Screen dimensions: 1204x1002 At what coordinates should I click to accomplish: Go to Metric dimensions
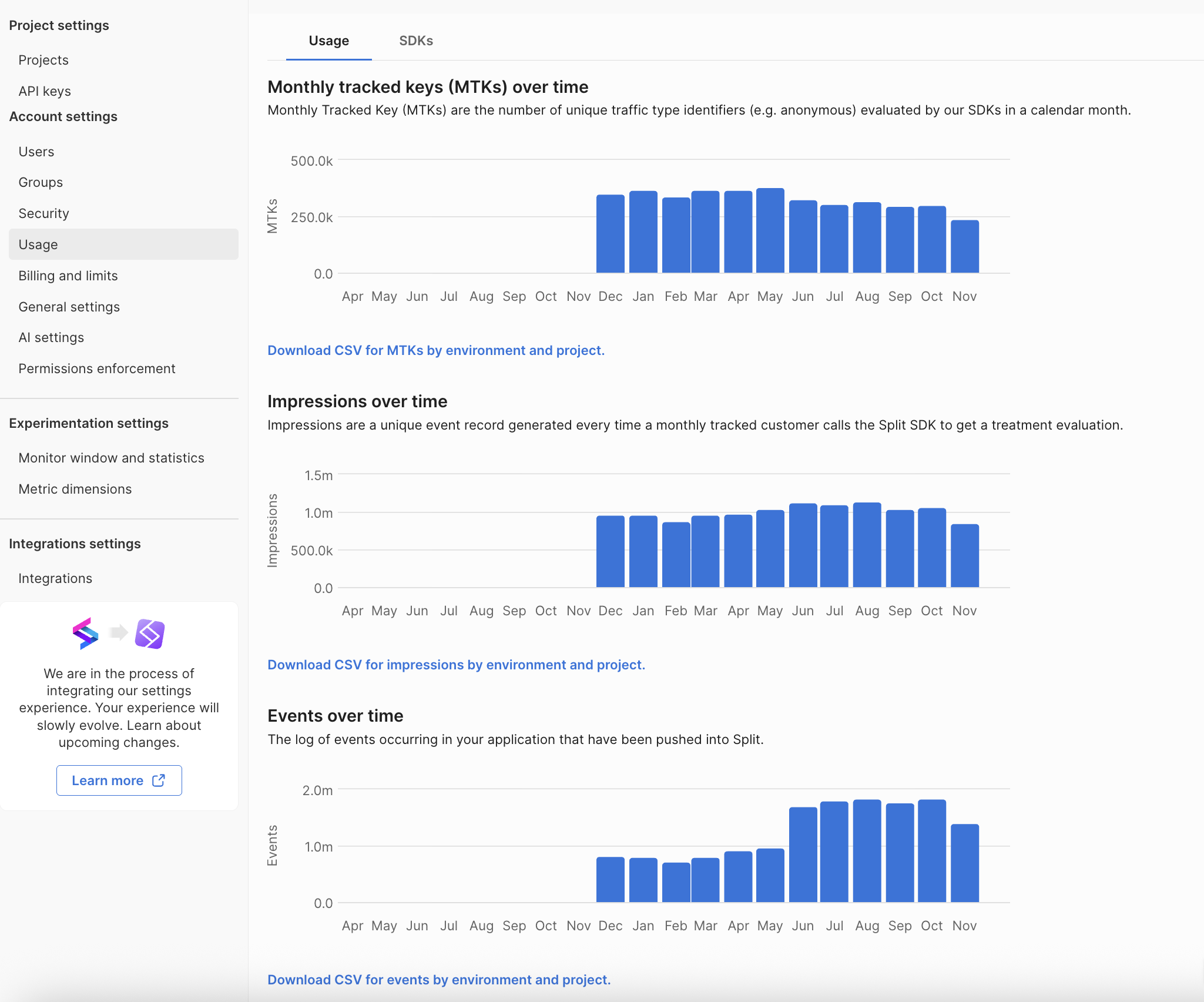point(75,489)
